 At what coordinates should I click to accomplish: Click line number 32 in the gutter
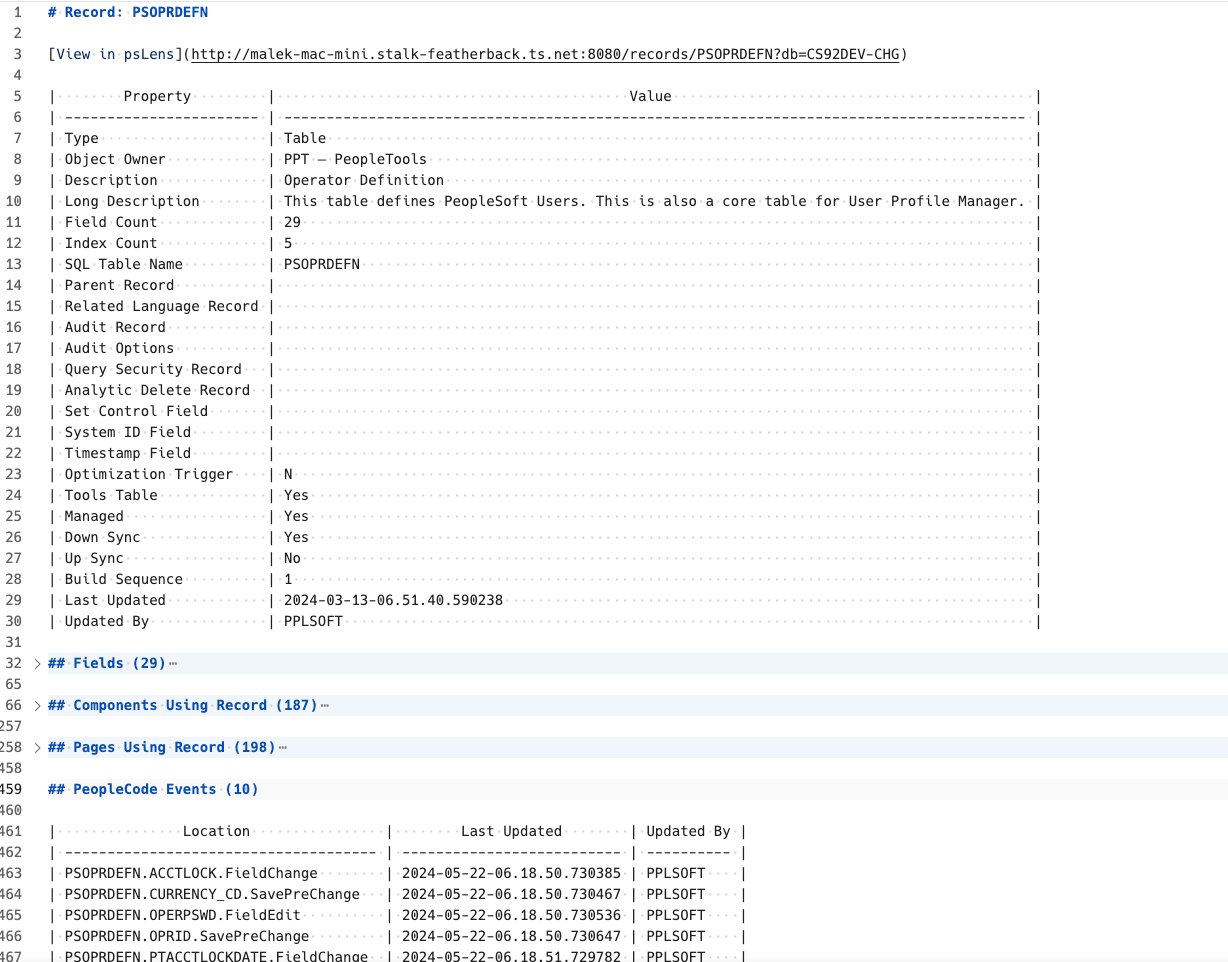point(14,663)
